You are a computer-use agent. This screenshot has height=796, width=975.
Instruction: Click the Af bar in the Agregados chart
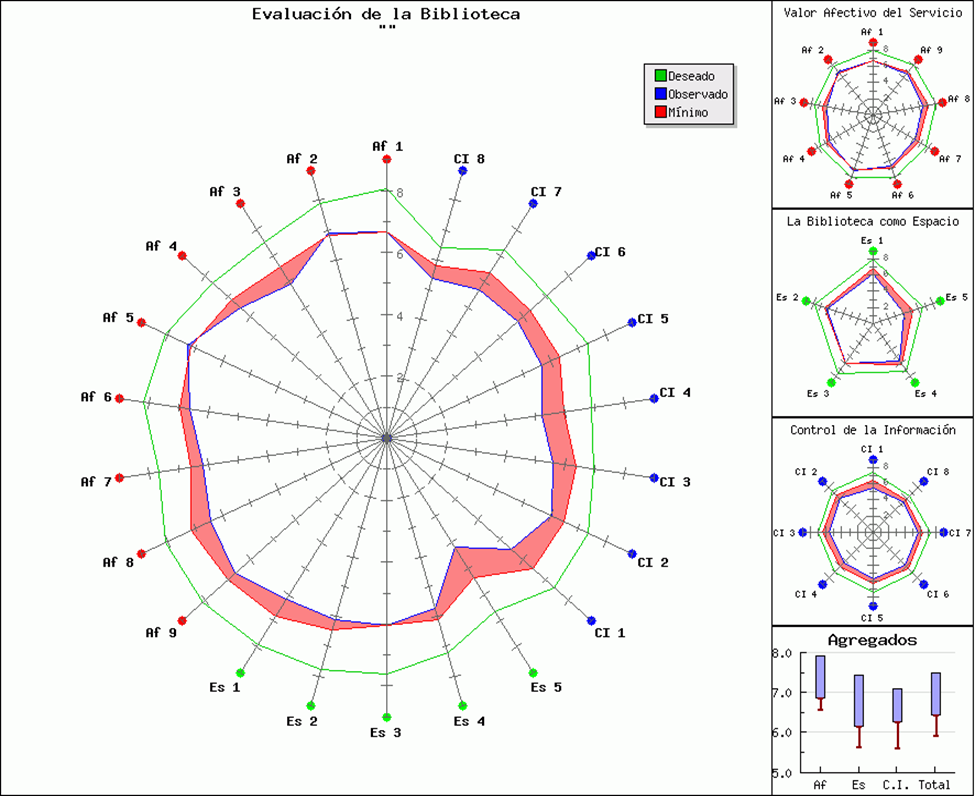tap(820, 677)
